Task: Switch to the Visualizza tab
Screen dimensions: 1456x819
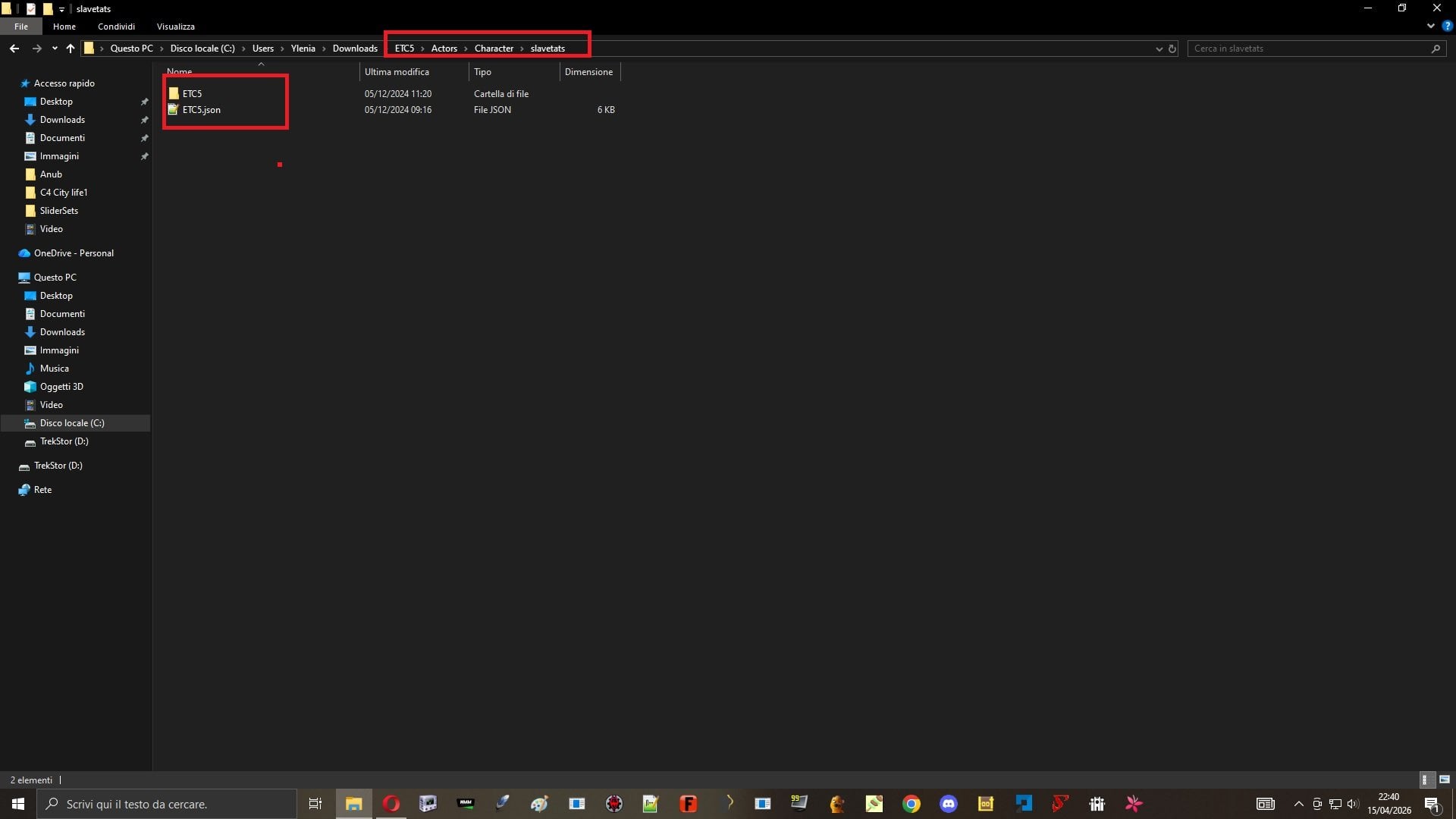Action: [176, 27]
